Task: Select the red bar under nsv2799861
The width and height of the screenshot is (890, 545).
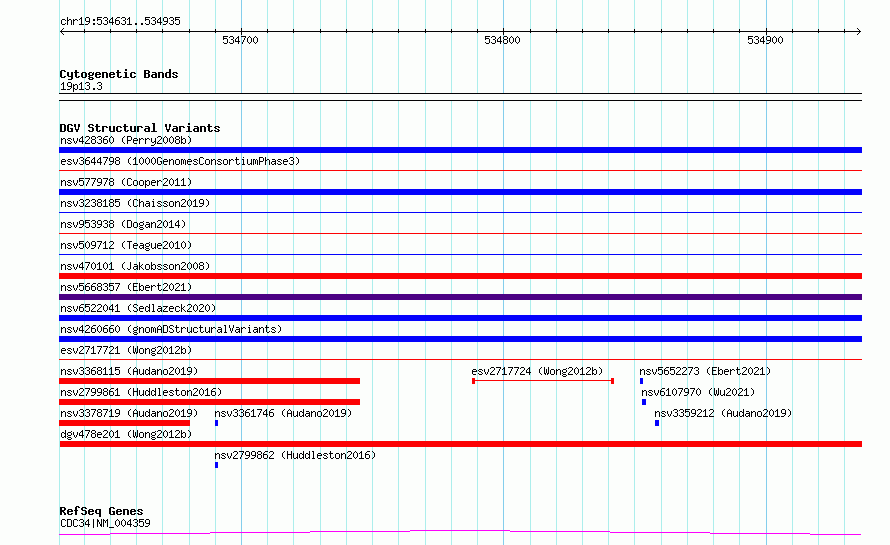Action: point(209,402)
